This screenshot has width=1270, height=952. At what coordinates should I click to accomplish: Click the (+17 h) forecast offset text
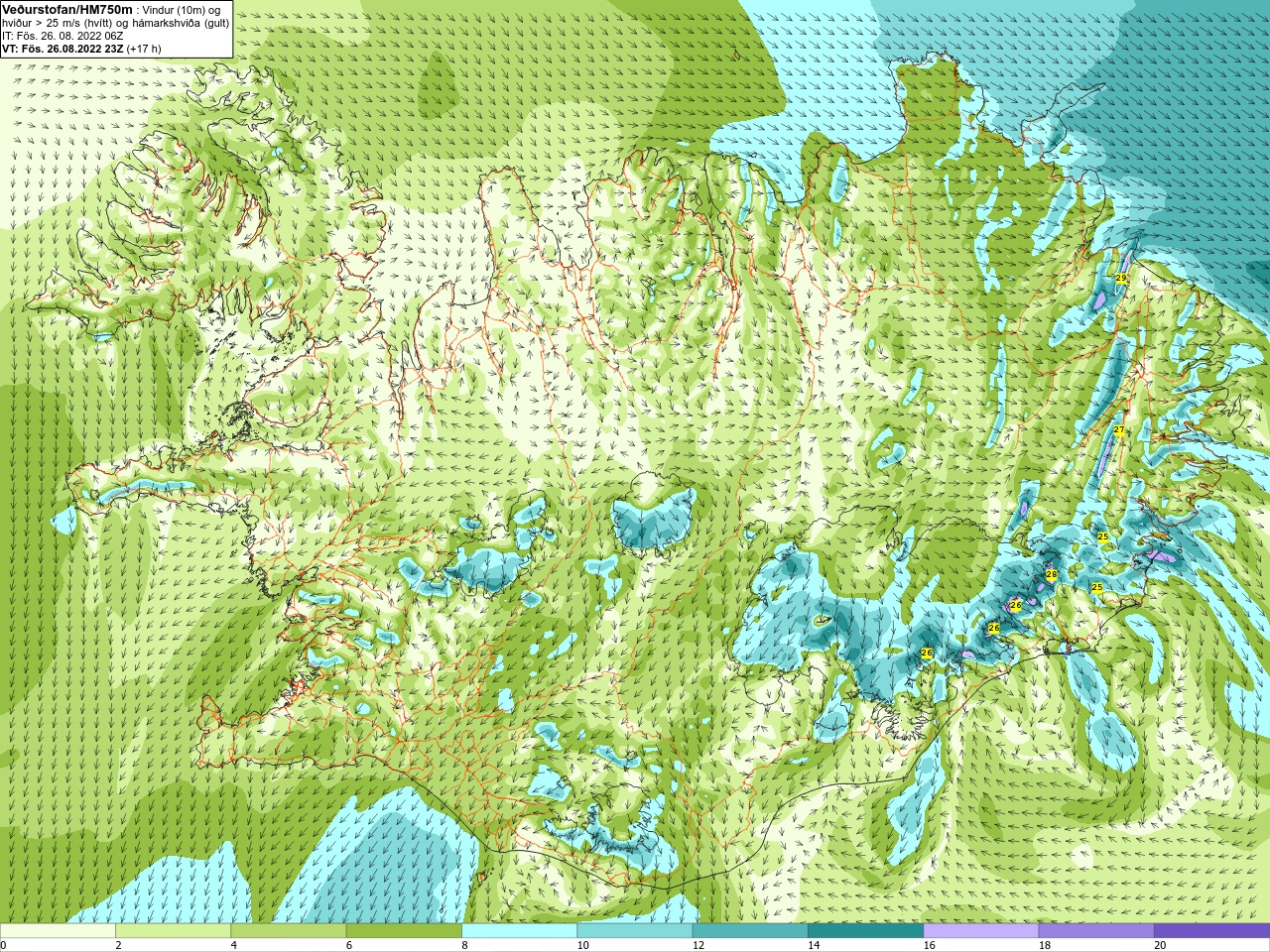pyautogui.click(x=144, y=48)
